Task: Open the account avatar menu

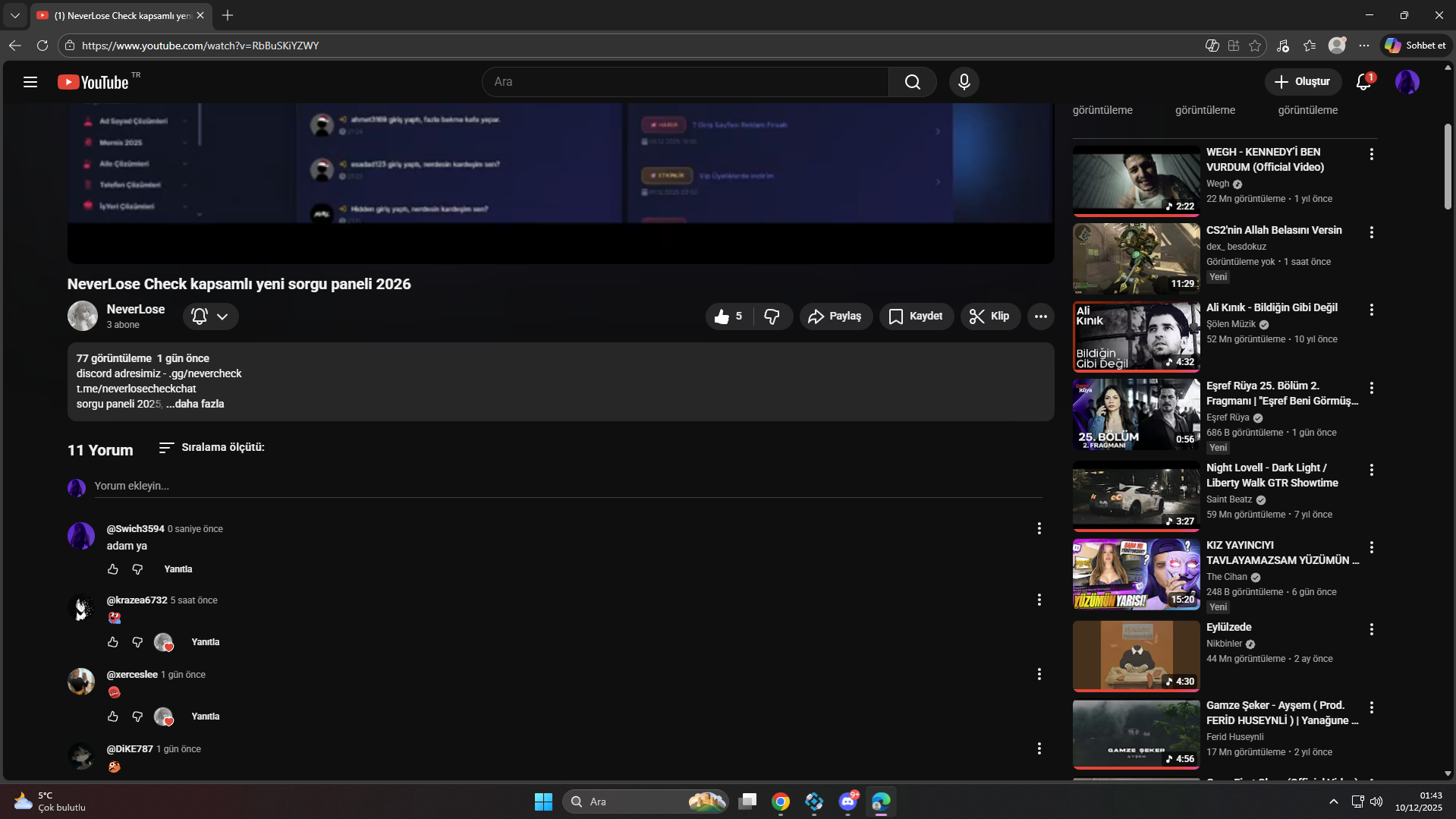Action: coord(1407,82)
